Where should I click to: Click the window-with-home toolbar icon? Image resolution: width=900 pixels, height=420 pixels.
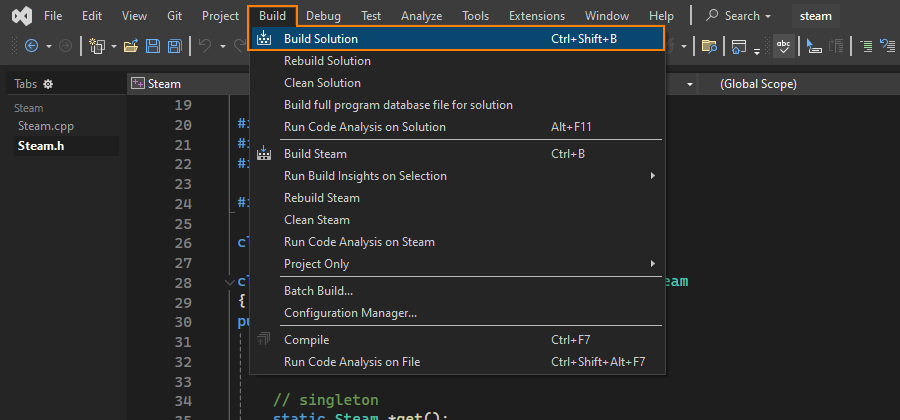pyautogui.click(x=739, y=46)
